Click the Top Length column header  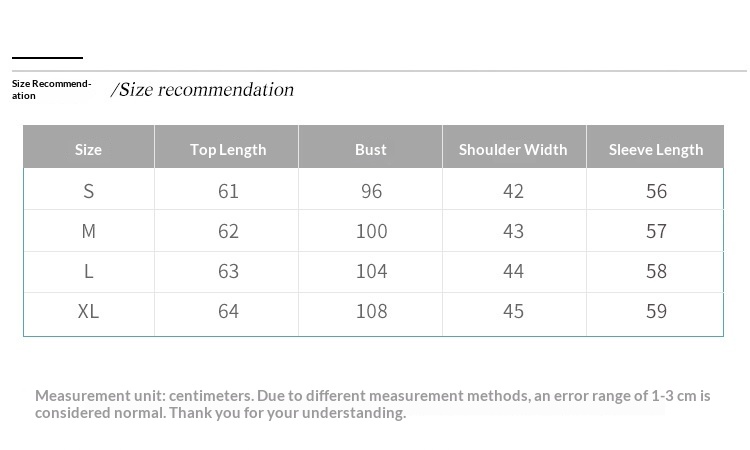pyautogui.click(x=228, y=150)
